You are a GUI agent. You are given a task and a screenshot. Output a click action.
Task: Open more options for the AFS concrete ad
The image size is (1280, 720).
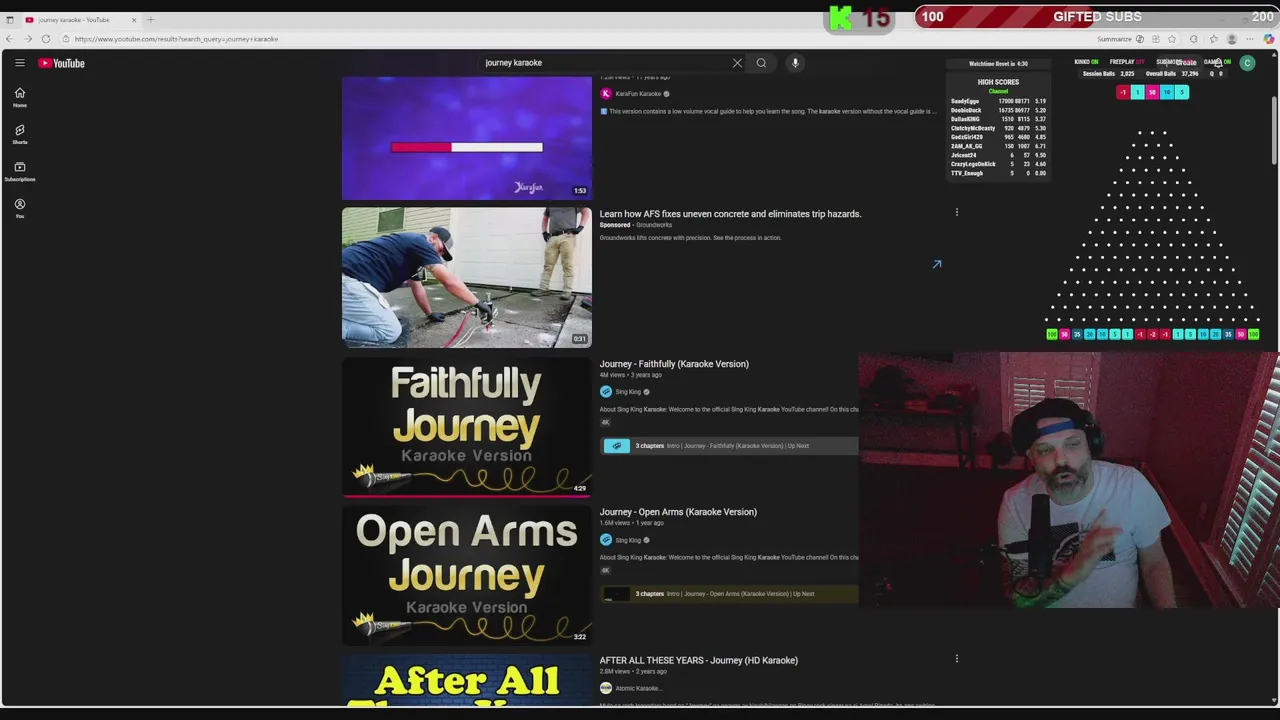pyautogui.click(x=956, y=212)
